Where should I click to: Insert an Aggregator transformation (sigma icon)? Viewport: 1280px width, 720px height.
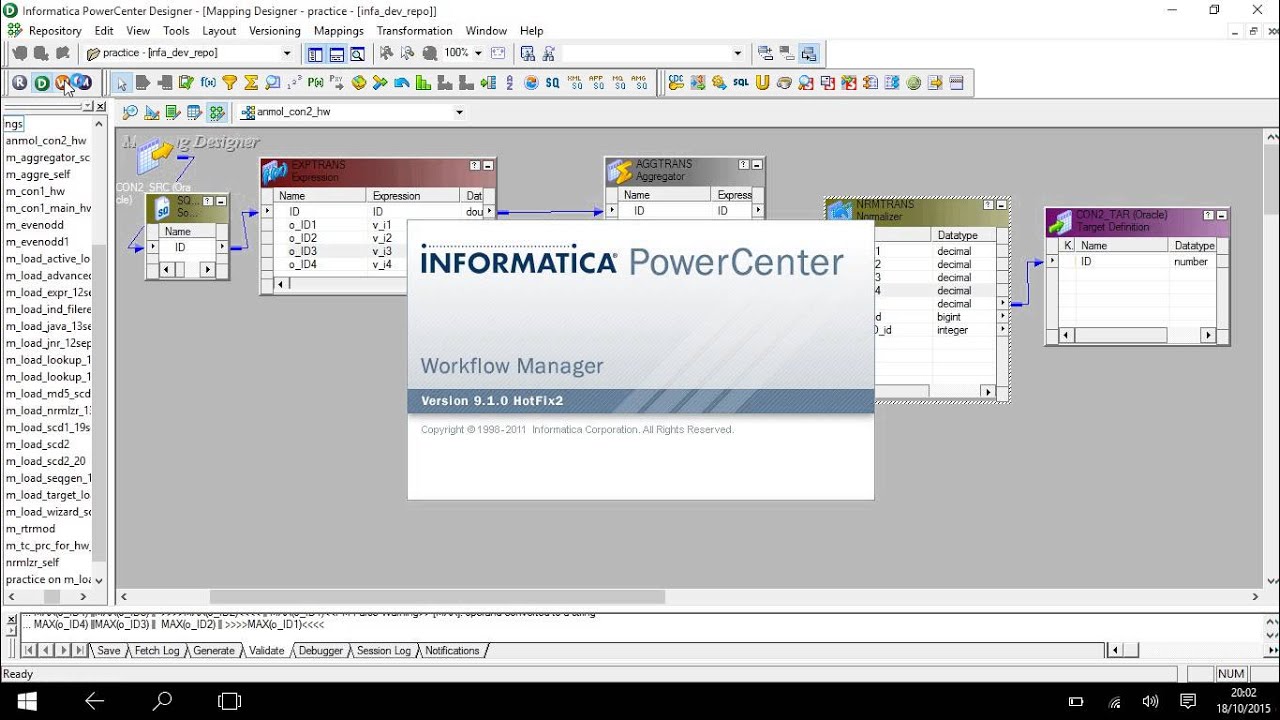coord(252,83)
